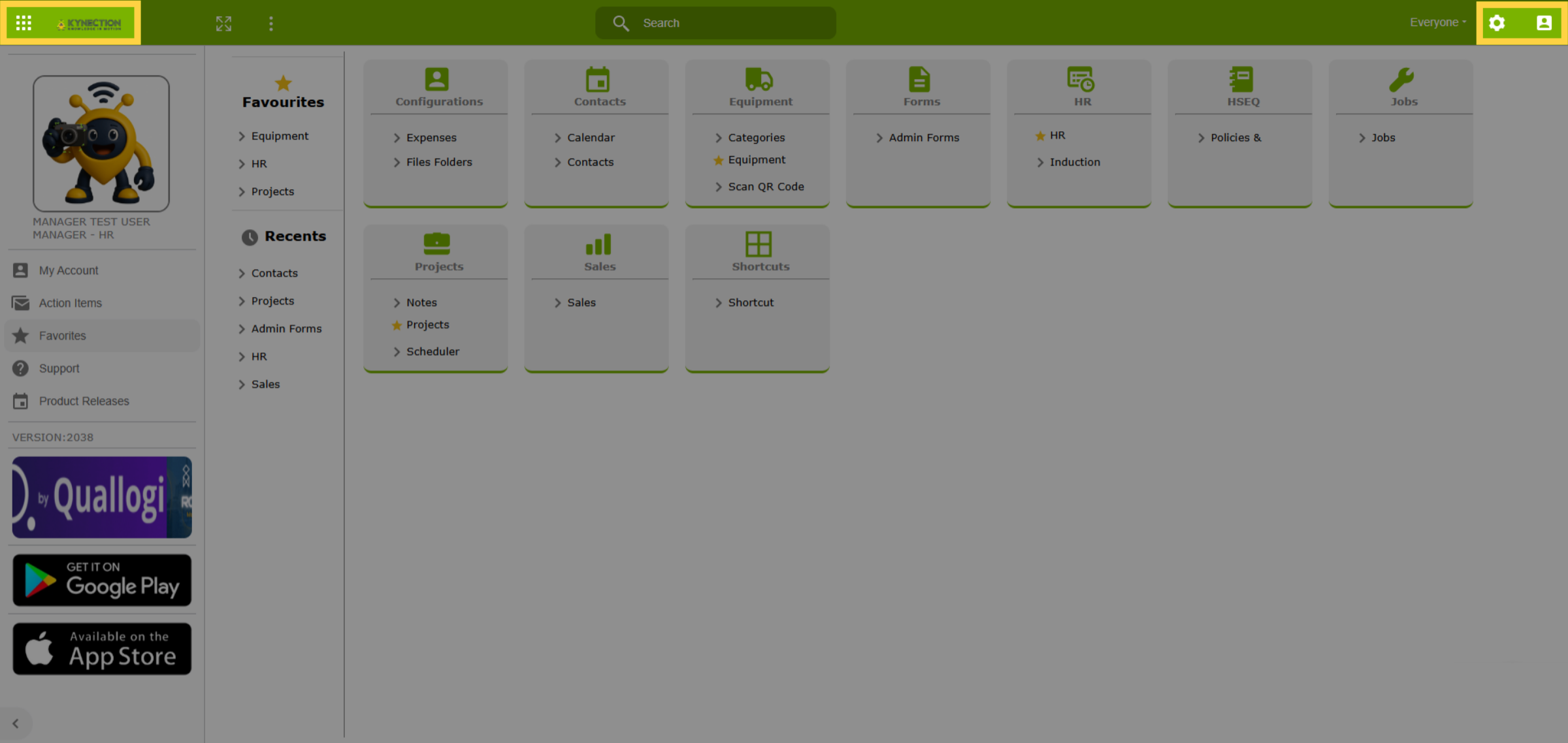Click the Projects briefcase icon
This screenshot has height=743, width=1568.
[436, 244]
